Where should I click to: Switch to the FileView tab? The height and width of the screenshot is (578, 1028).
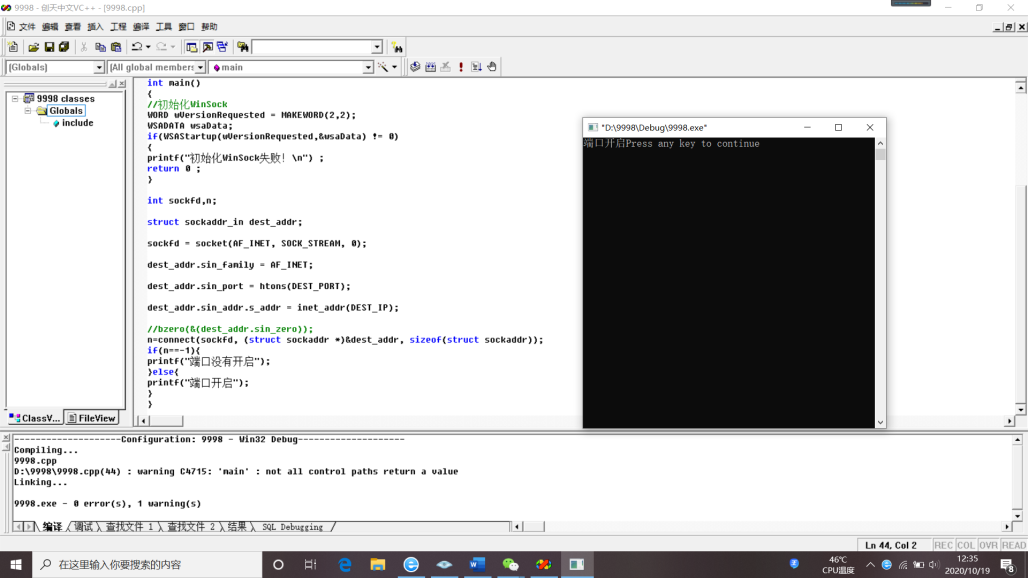(x=92, y=418)
